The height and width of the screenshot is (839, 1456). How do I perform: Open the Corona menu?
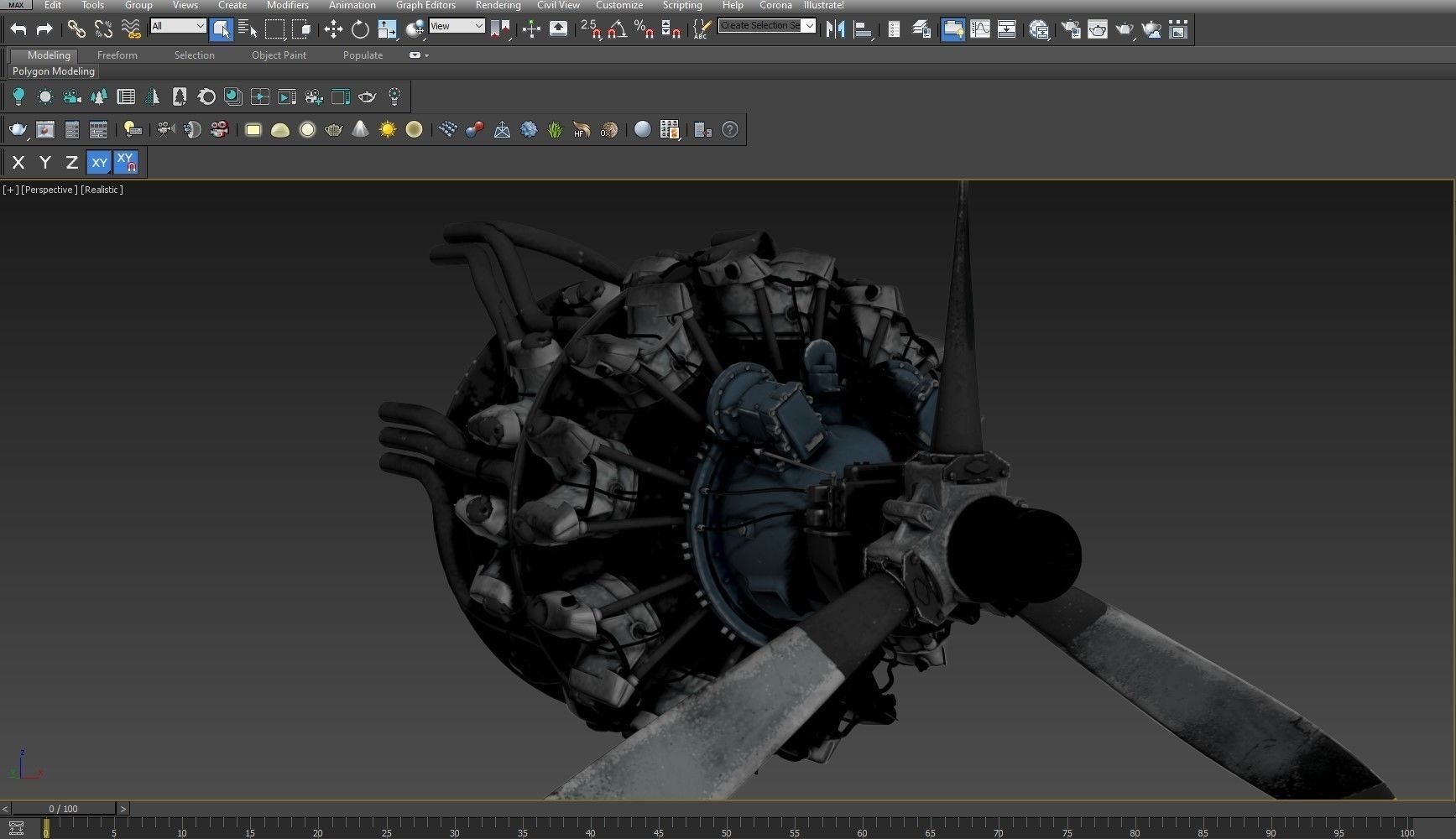(775, 5)
